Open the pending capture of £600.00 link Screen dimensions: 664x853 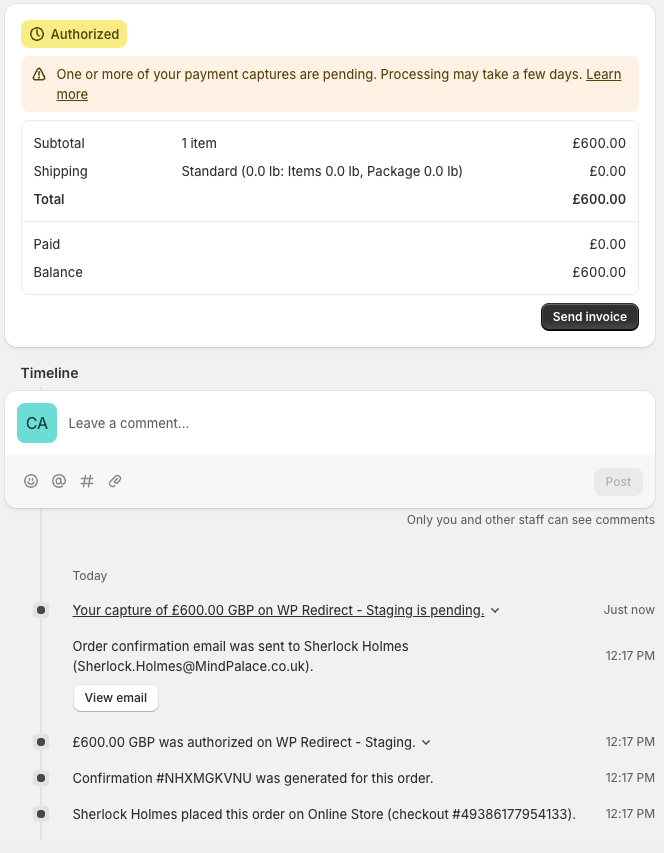pyautogui.click(x=278, y=610)
